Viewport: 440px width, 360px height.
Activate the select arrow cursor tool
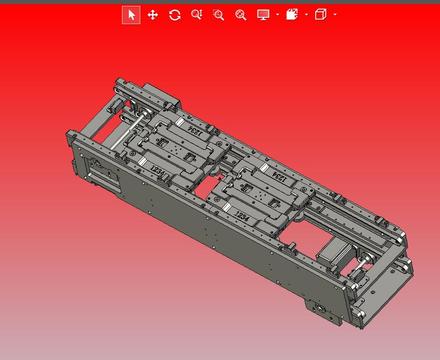coord(131,15)
